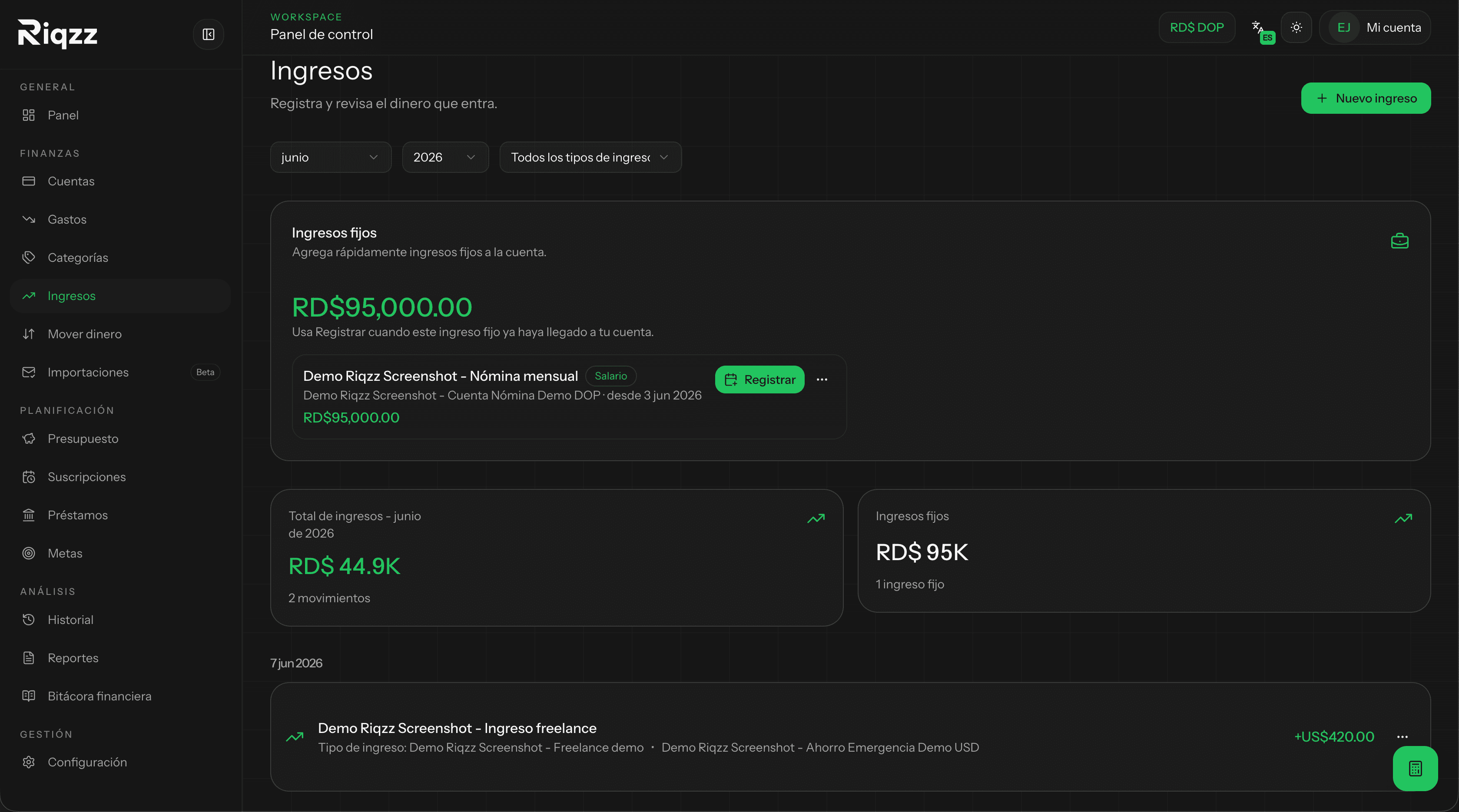This screenshot has width=1459, height=812.
Task: Click the large RD$95,000.00 amount
Action: click(x=382, y=307)
